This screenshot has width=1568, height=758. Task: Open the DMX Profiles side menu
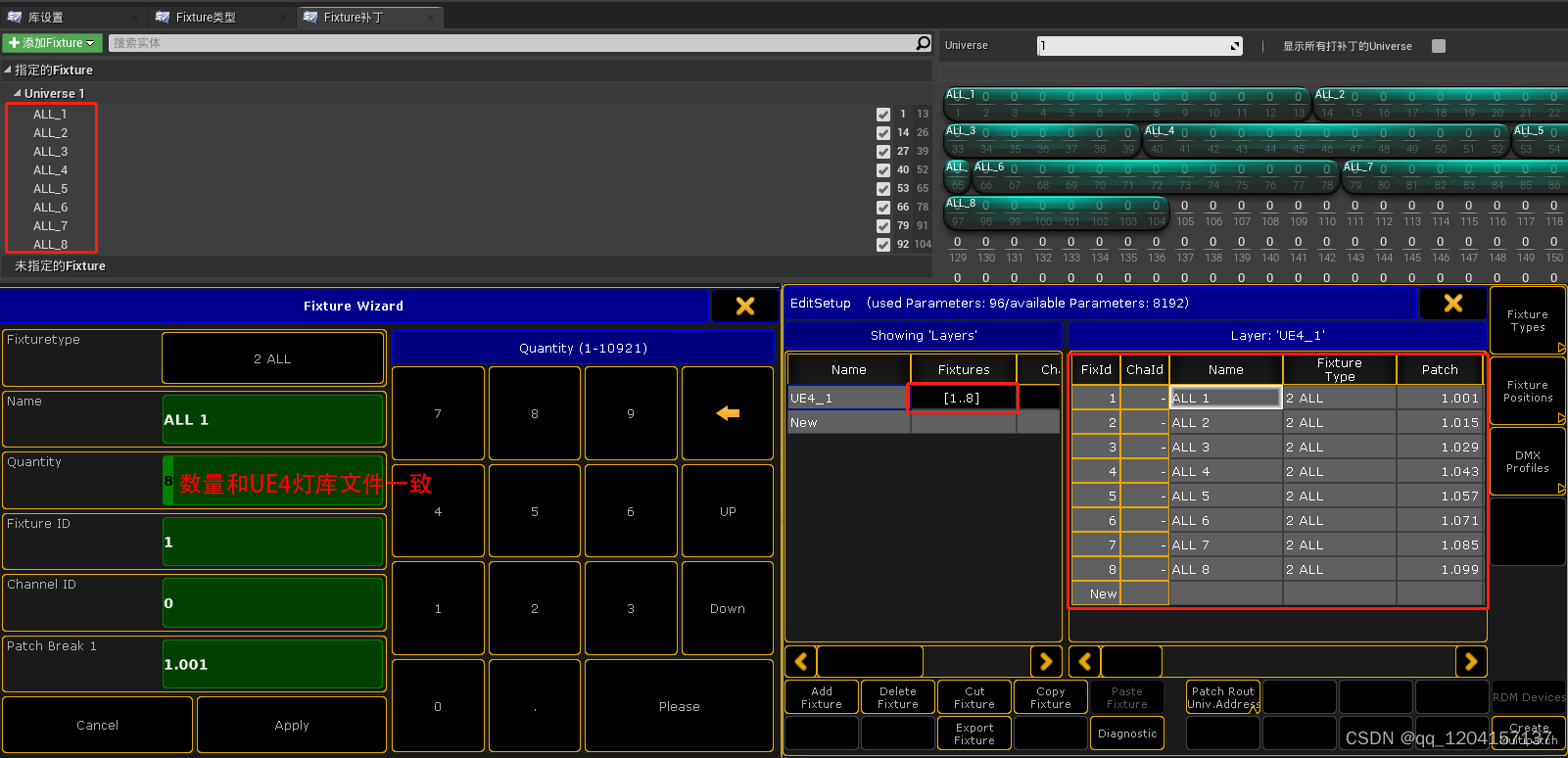pyautogui.click(x=1527, y=461)
